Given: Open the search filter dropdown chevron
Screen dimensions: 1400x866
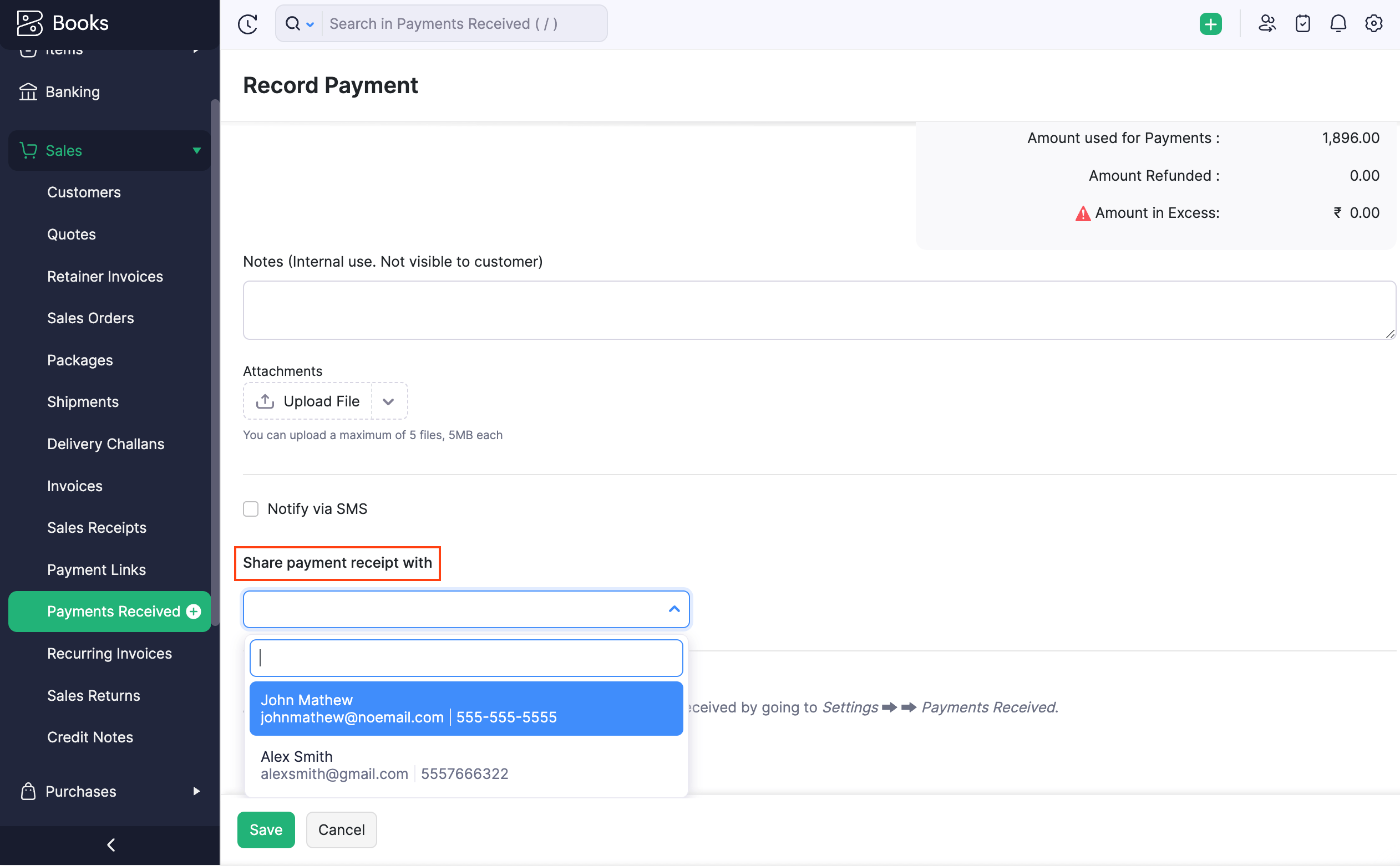Looking at the screenshot, I should tap(311, 23).
